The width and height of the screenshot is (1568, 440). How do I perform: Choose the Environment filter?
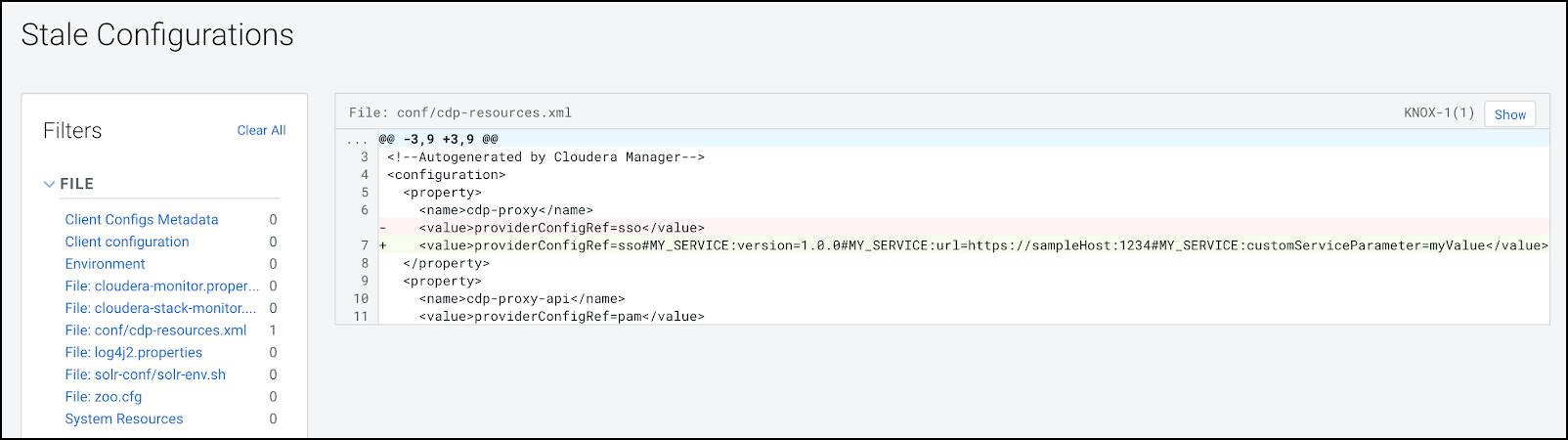(105, 264)
